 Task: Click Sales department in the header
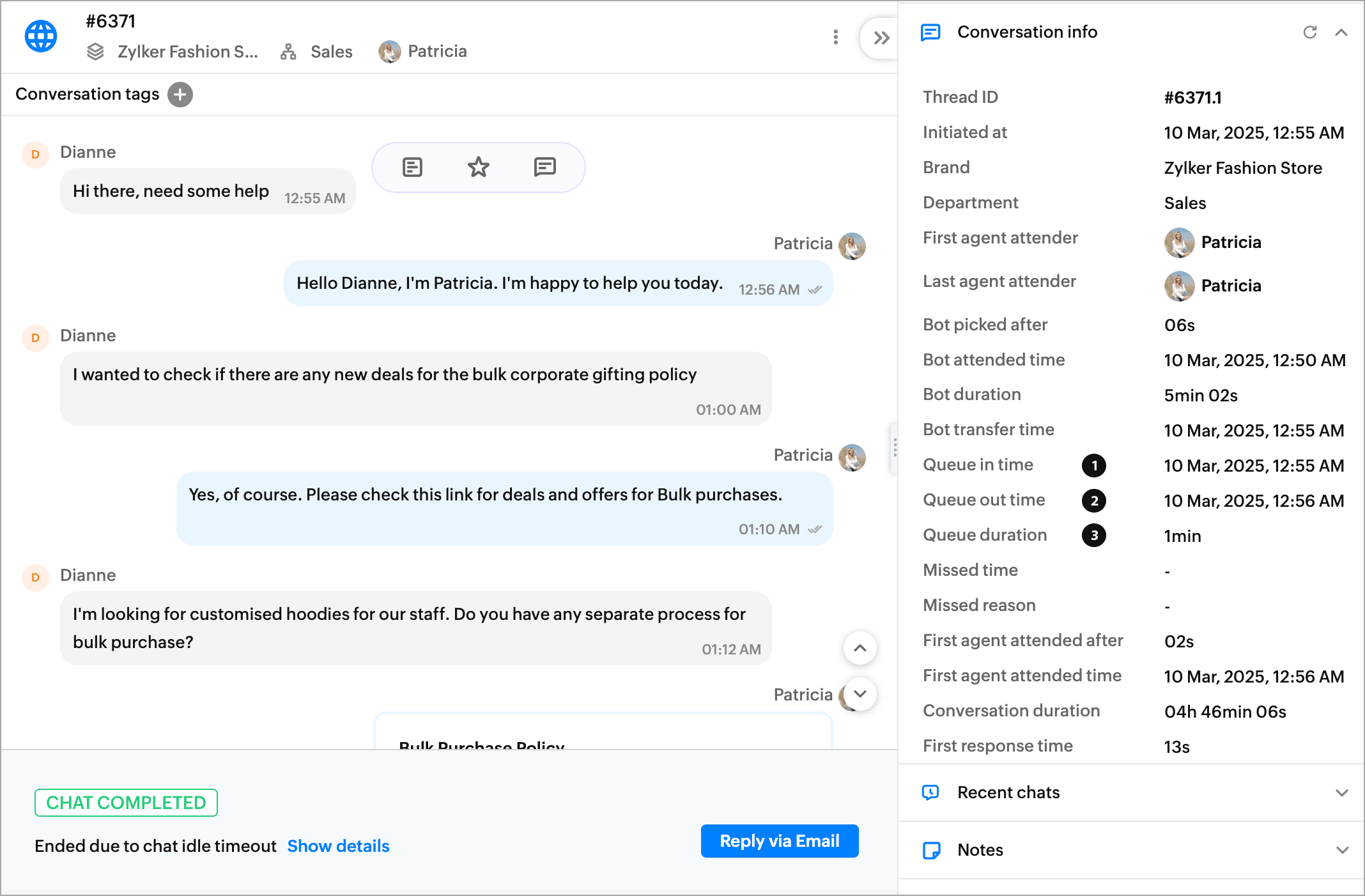click(331, 52)
